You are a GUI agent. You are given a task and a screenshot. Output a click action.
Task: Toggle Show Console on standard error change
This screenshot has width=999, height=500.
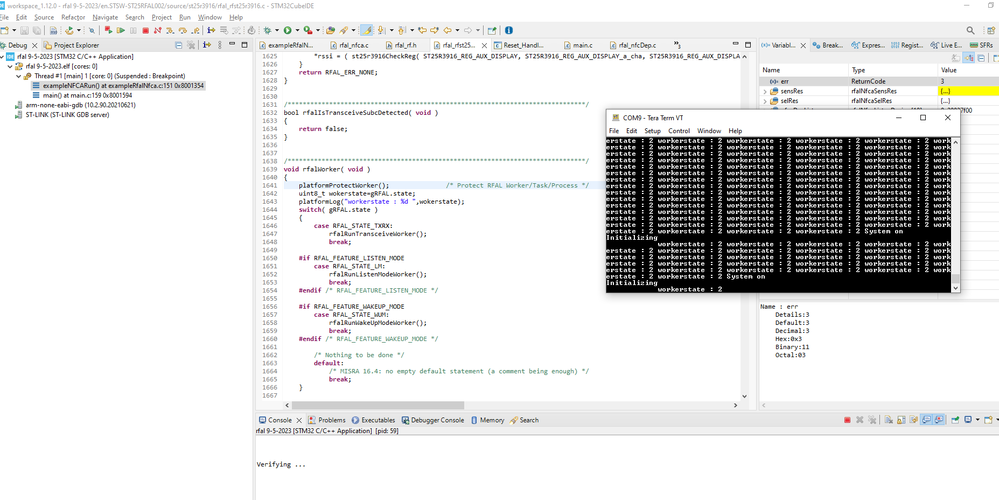(938, 420)
